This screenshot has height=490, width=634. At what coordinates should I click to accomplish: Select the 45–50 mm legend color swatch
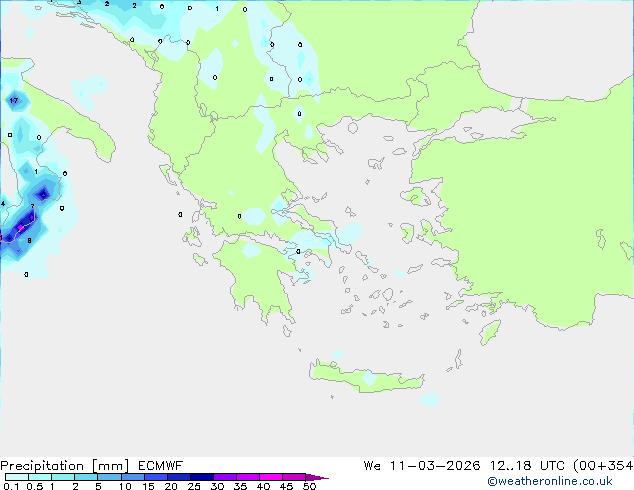click(x=294, y=477)
